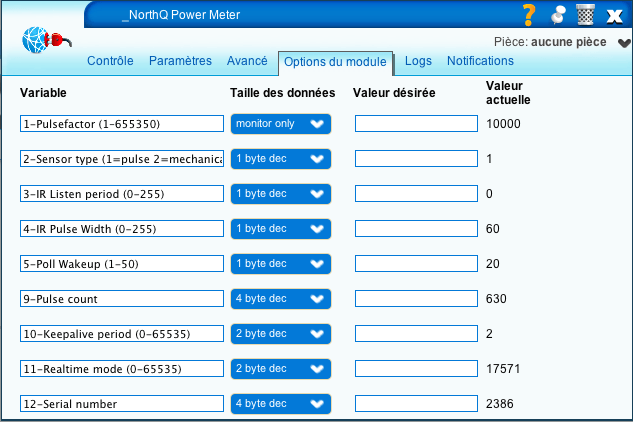Click the 5-Poll Wakeup variable field
The width and height of the screenshot is (633, 422).
[122, 264]
